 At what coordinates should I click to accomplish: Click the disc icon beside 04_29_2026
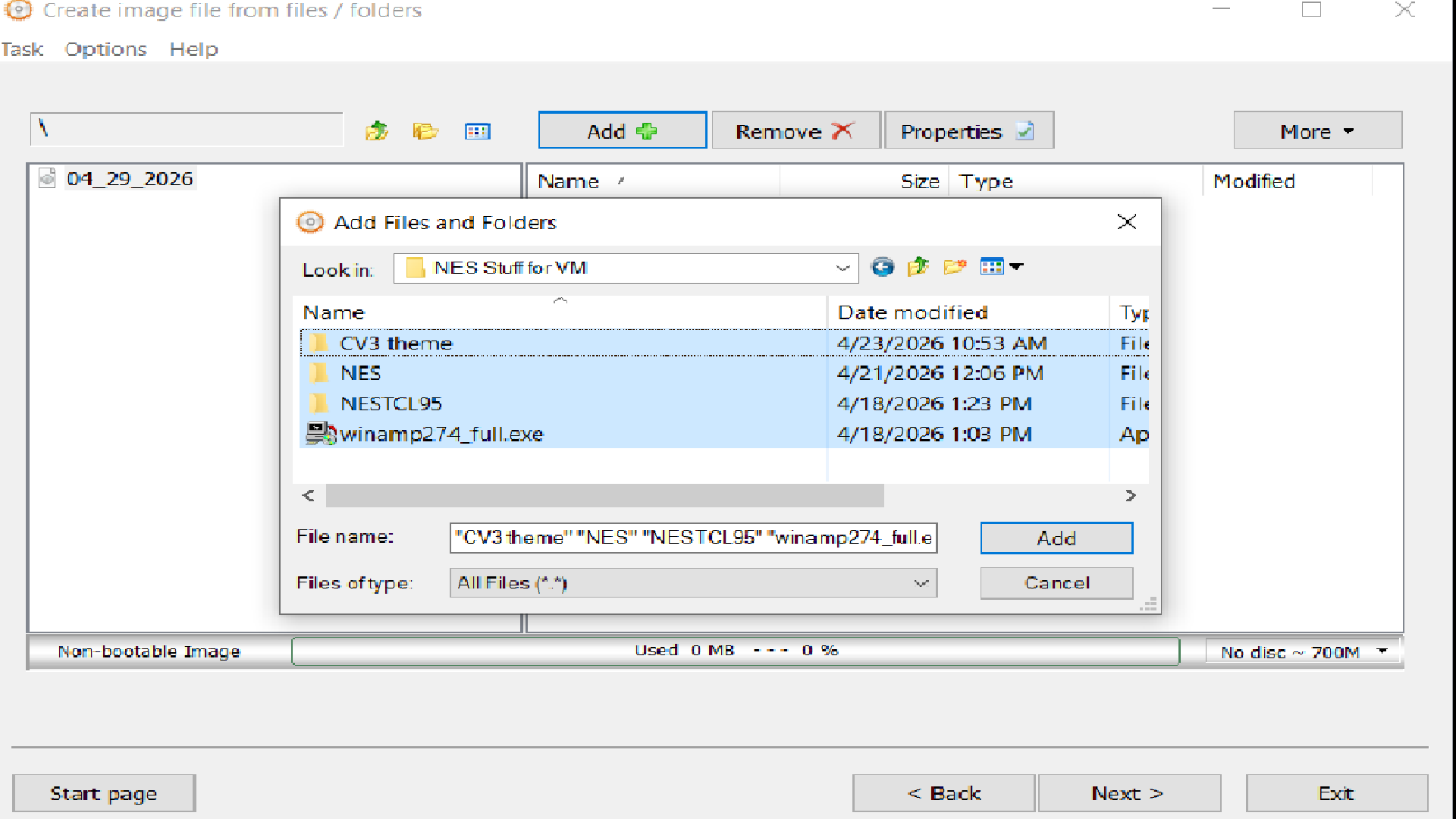(47, 178)
